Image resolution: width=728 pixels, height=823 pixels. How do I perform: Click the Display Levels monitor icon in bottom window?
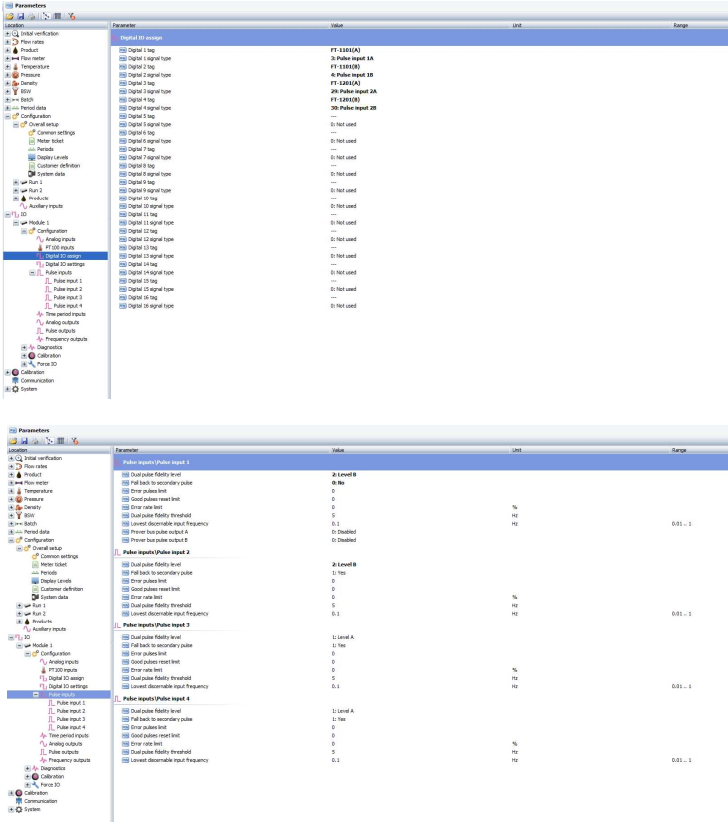(35, 581)
